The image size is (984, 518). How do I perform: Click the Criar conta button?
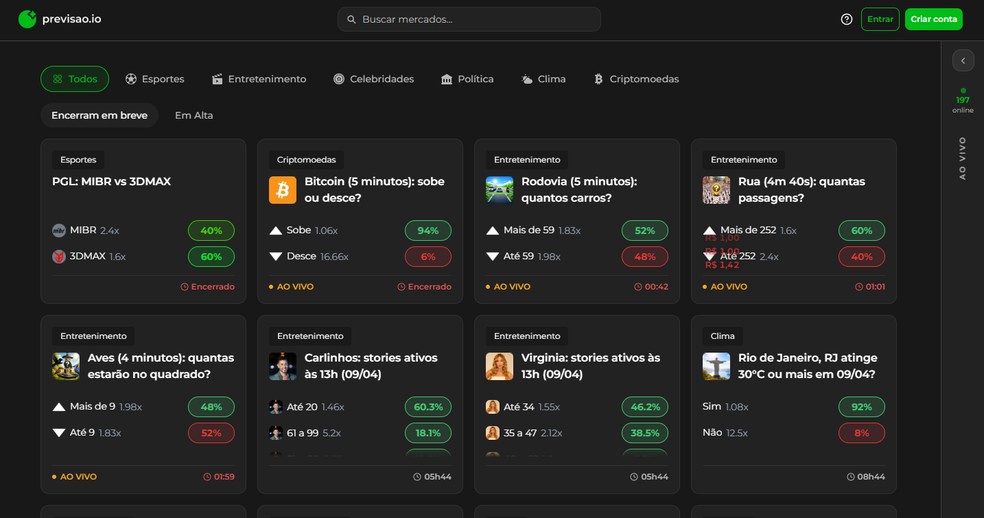934,19
